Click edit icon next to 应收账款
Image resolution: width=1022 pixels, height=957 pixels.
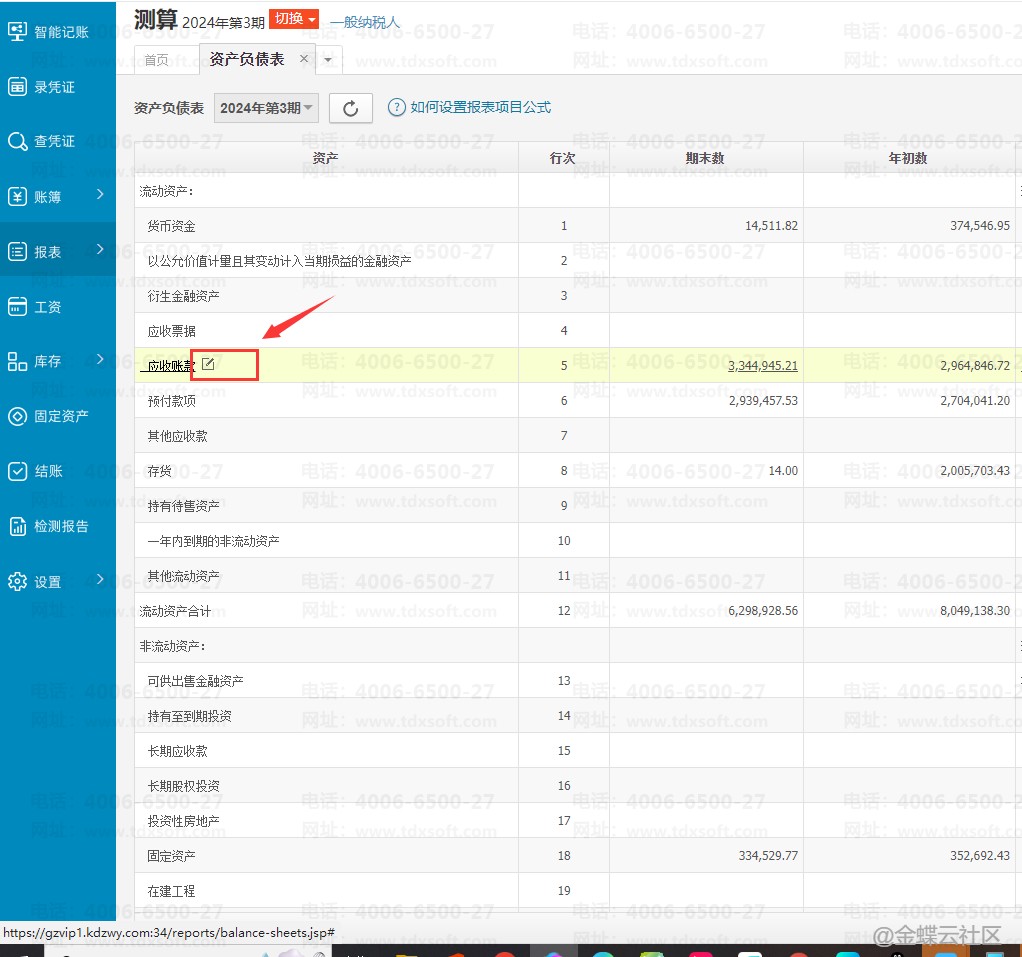tap(208, 364)
